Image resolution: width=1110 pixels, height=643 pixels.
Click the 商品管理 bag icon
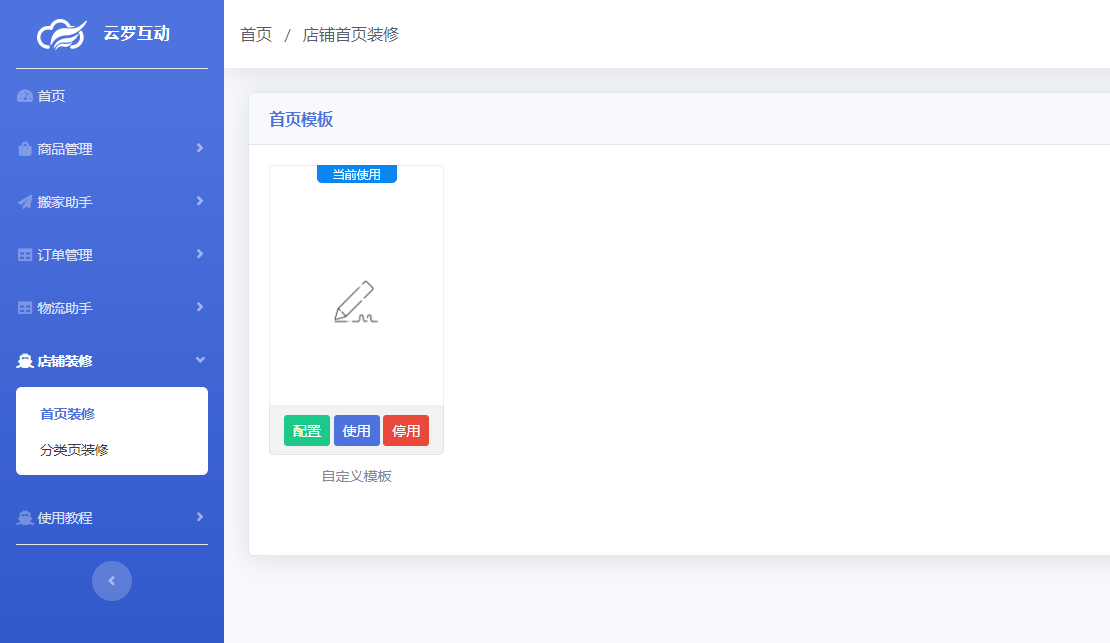point(24,148)
